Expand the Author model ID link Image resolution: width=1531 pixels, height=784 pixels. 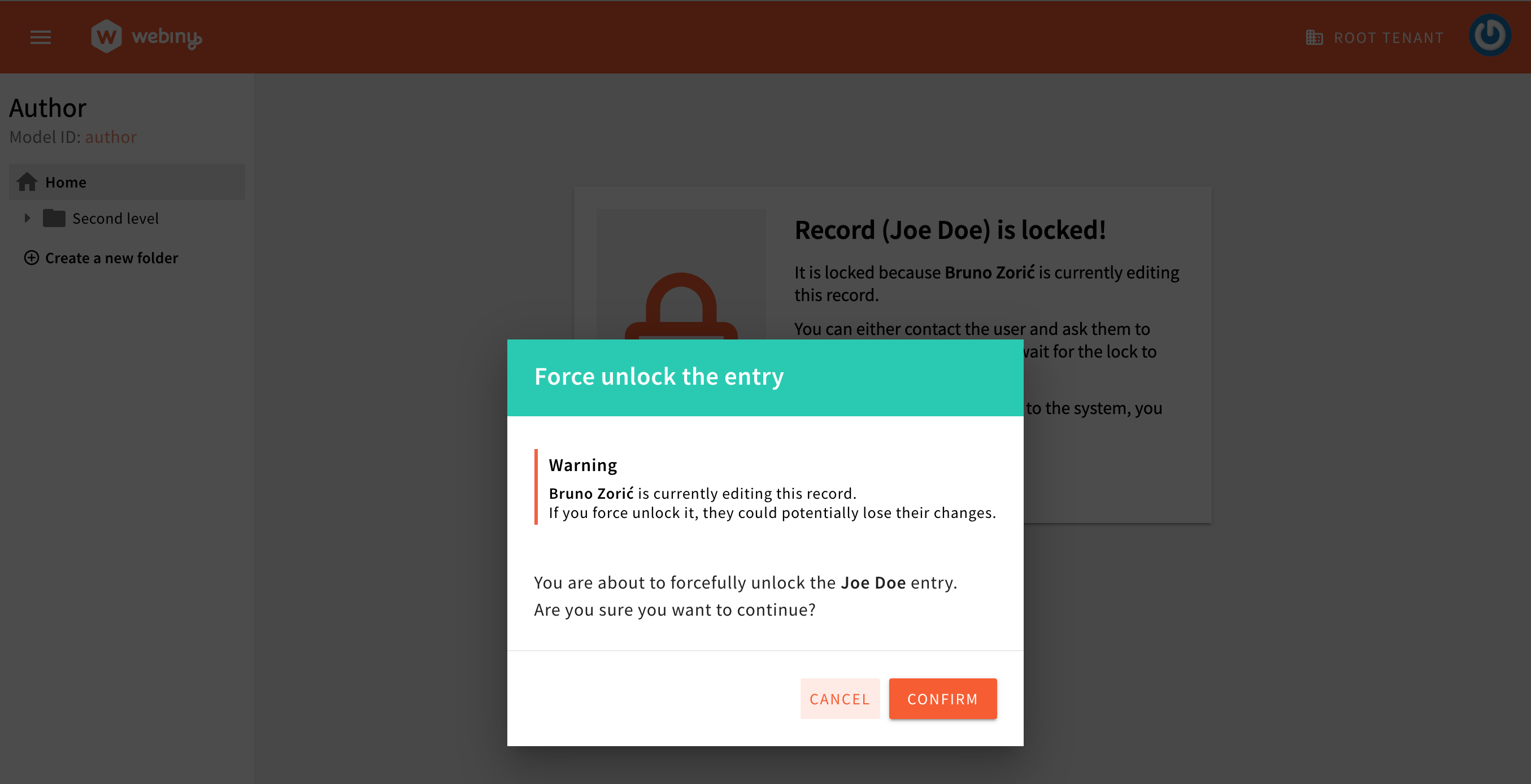point(110,137)
